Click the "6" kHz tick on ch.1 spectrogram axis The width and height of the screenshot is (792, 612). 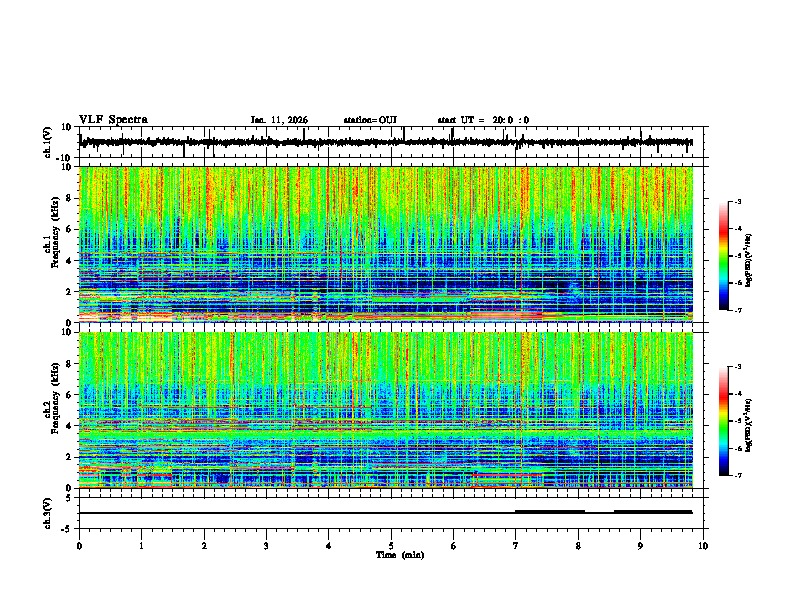(x=69, y=229)
